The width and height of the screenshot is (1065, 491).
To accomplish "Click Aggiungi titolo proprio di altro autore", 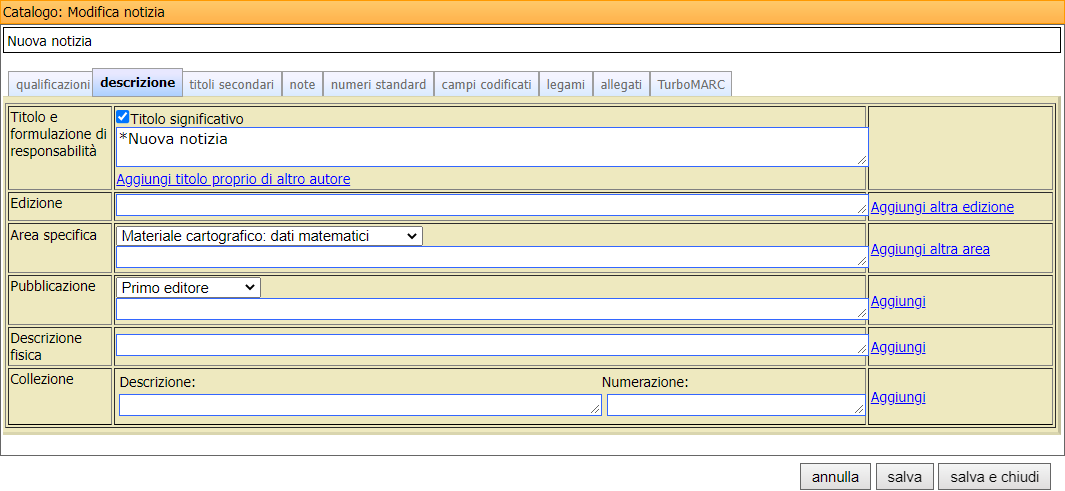I will point(233,179).
